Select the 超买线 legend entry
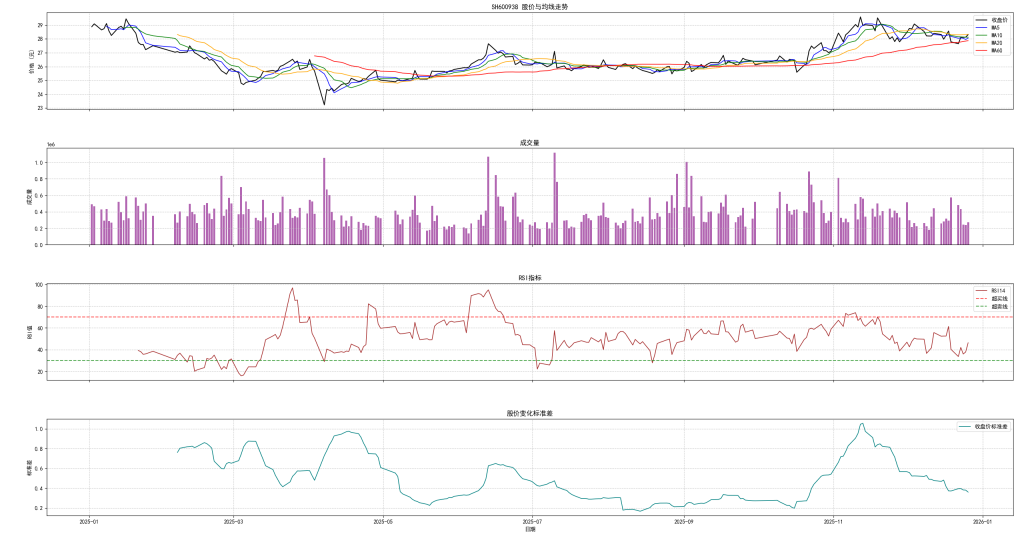 (x=999, y=298)
